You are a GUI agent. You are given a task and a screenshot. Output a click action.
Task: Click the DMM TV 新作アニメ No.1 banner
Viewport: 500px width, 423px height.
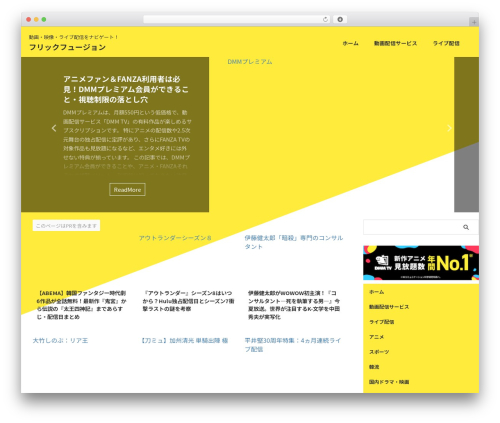(421, 263)
